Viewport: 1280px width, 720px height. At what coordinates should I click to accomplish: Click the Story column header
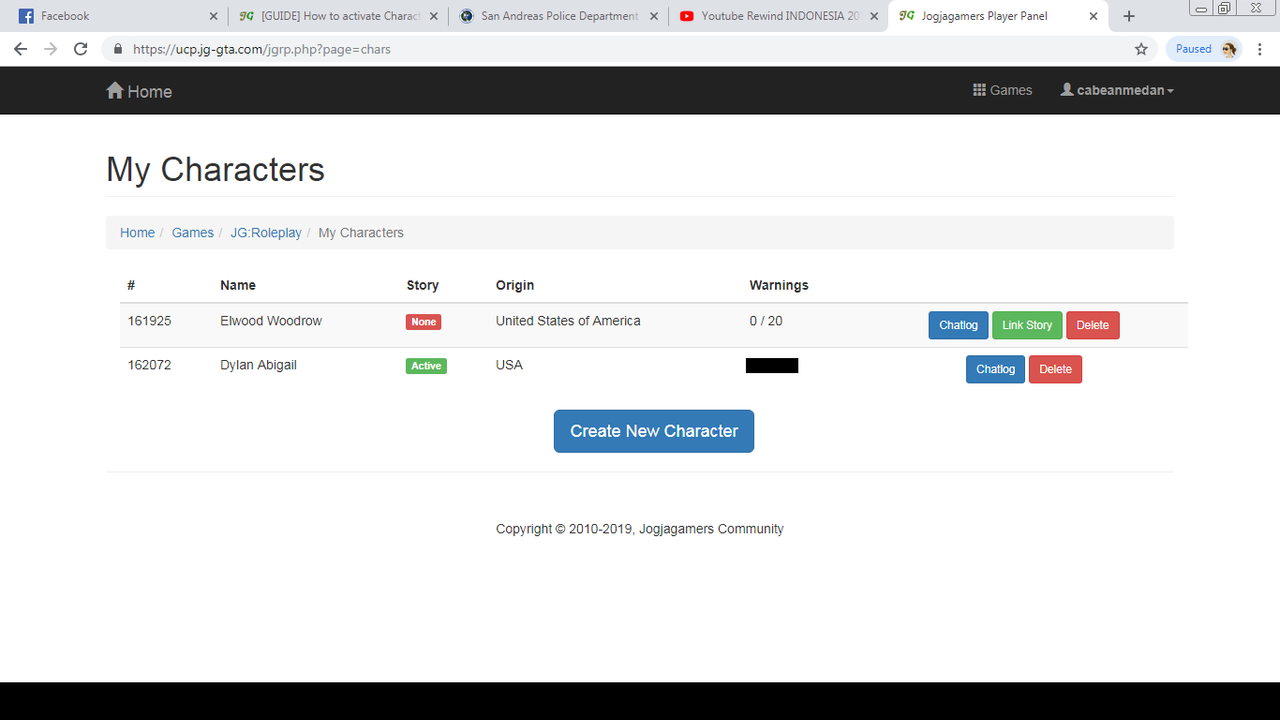tap(423, 285)
